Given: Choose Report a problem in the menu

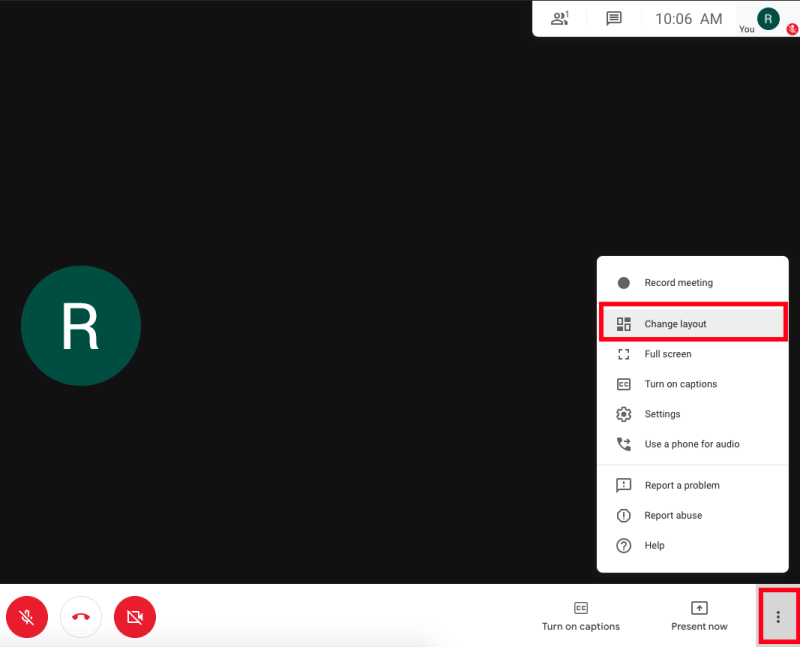Looking at the screenshot, I should point(684,485).
